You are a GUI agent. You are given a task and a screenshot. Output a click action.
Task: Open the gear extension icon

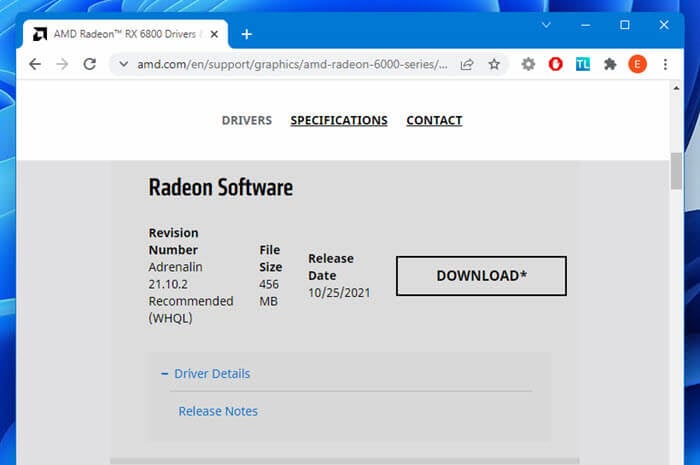[528, 64]
